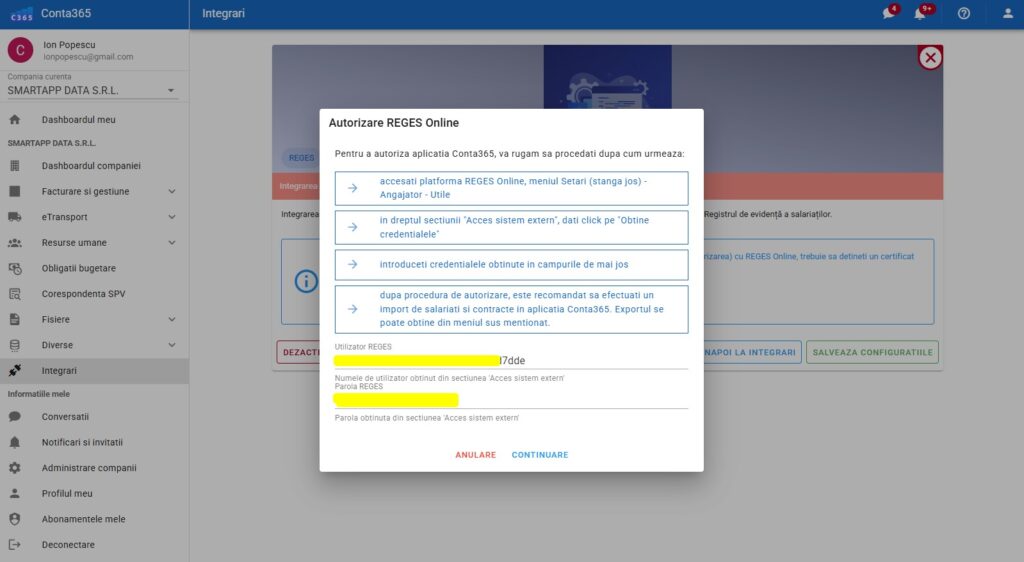This screenshot has width=1024, height=562.
Task: Focus the Parola REGES field
Action: (x=510, y=400)
